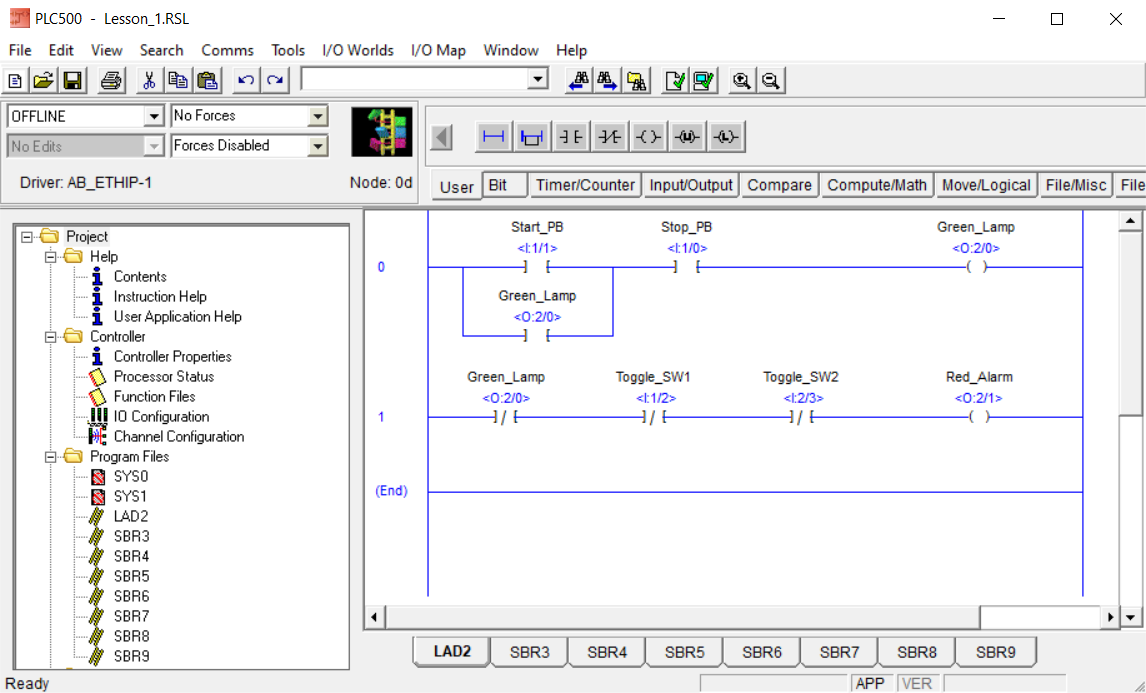Insert a new rung with the rung icon
The height and width of the screenshot is (693, 1146).
point(493,137)
